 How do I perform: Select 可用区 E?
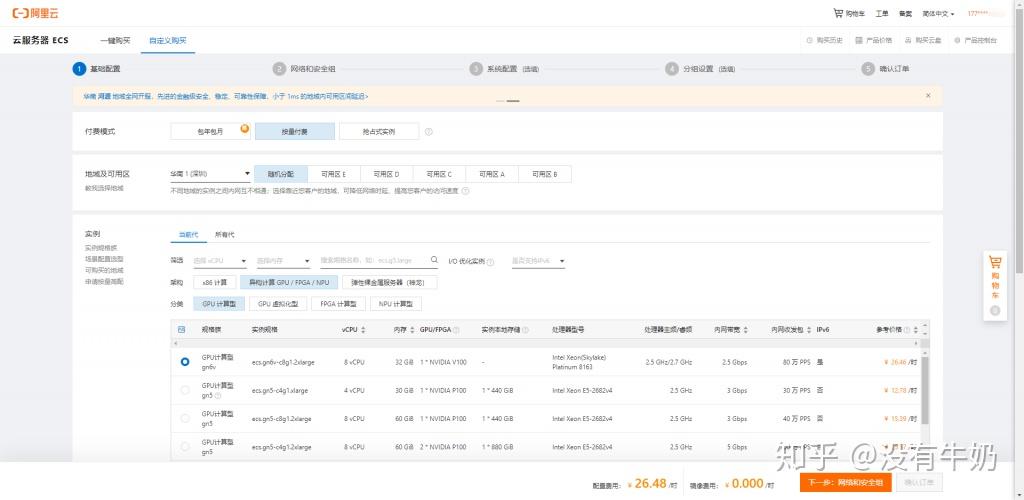pos(334,174)
